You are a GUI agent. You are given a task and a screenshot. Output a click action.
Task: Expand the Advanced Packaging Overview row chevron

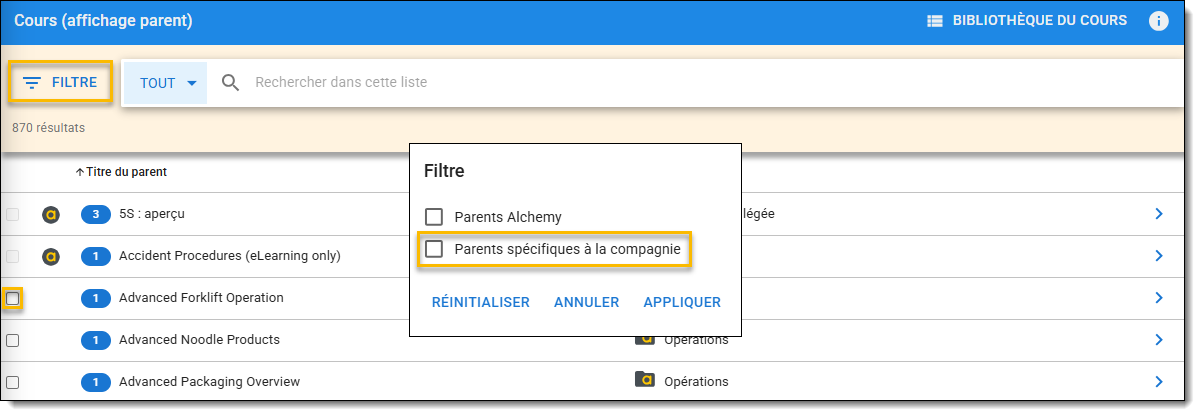click(1159, 381)
